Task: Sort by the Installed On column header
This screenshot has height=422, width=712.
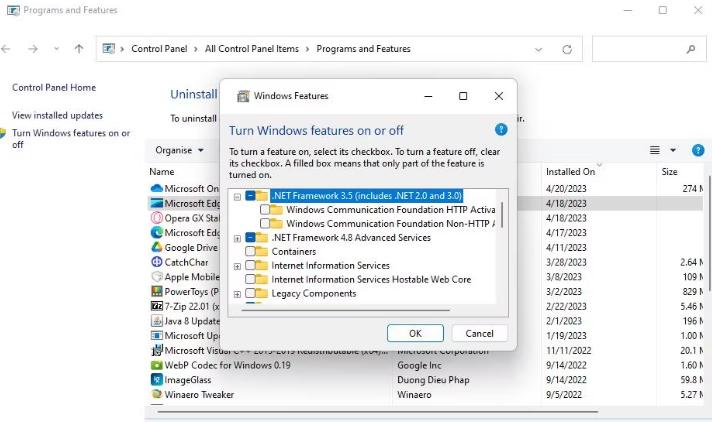Action: [570, 172]
